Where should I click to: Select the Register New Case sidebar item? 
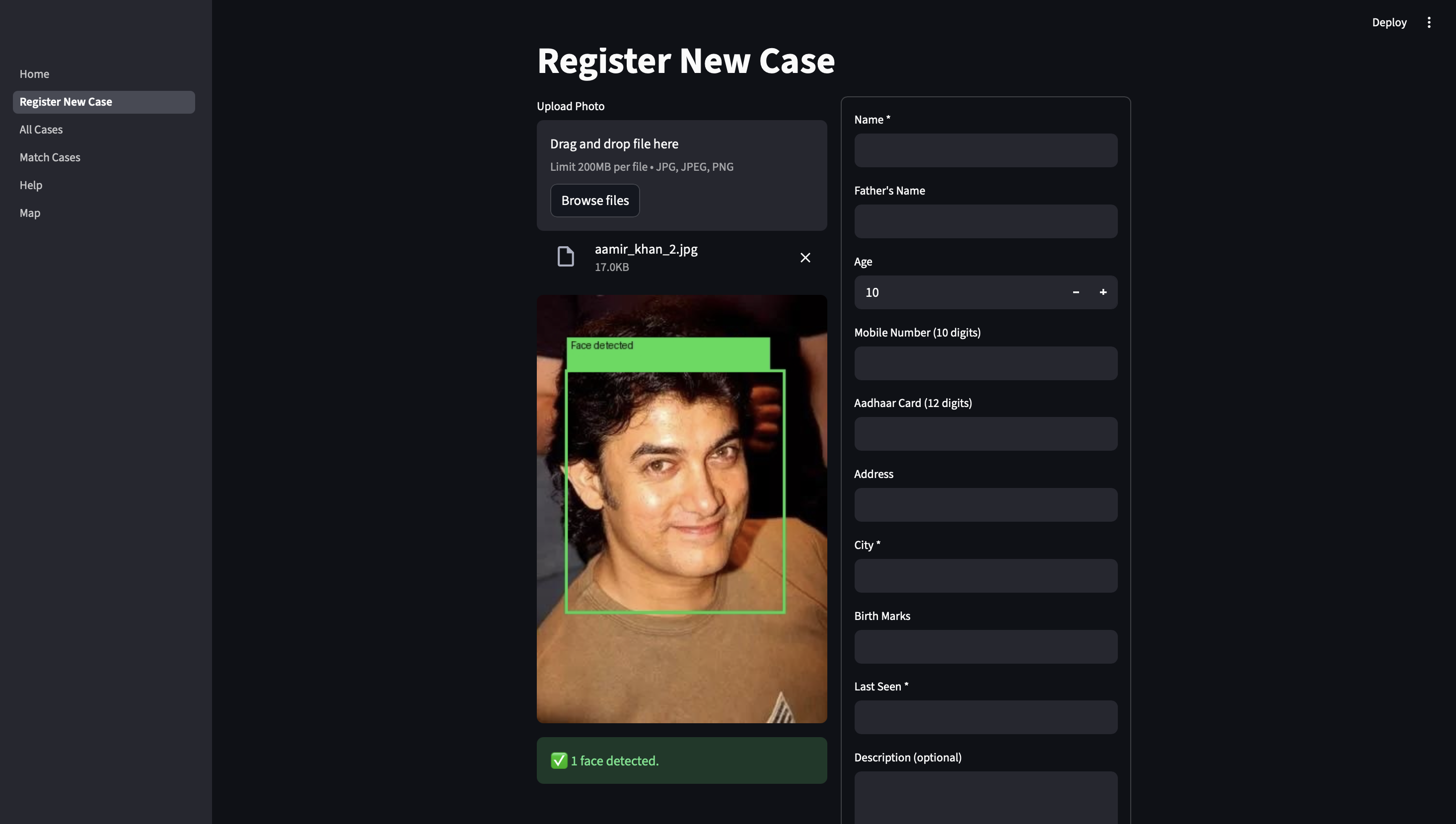coord(66,102)
